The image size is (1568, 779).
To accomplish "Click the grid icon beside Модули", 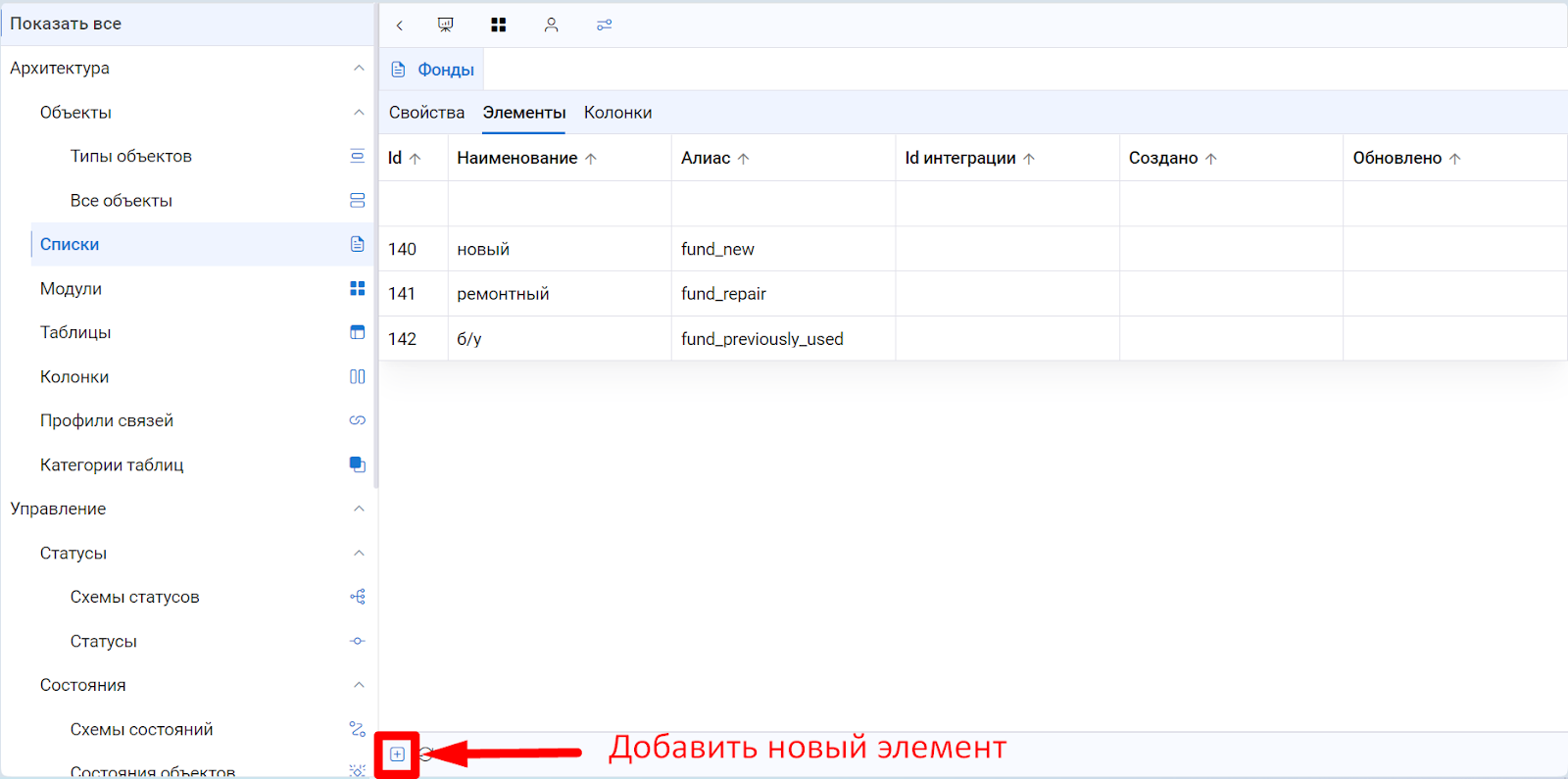I will (358, 288).
